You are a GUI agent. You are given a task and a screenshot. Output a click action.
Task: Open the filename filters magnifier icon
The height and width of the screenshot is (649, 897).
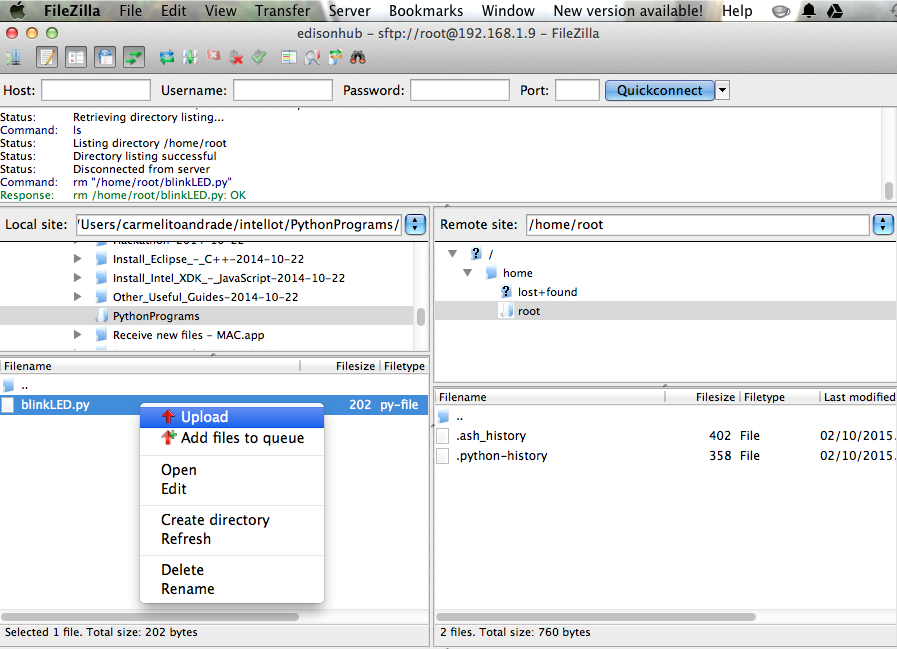(x=312, y=57)
